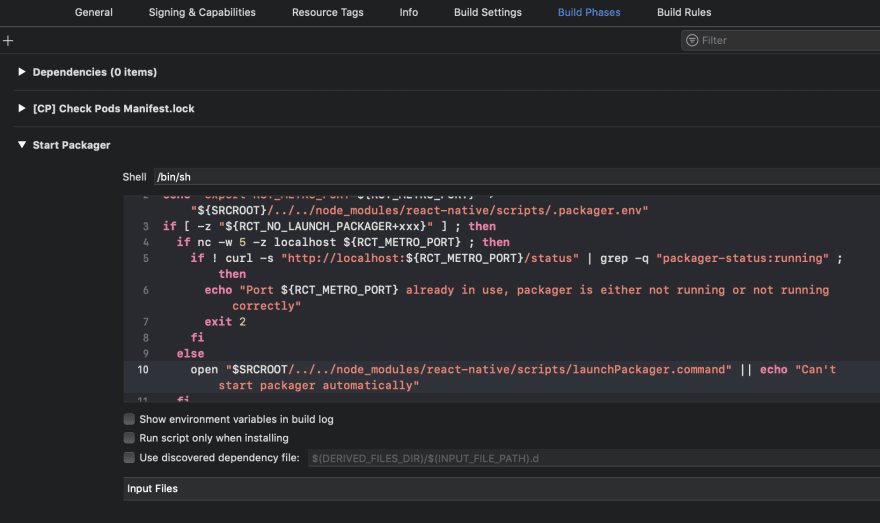Go to the Info tab

tap(409, 12)
